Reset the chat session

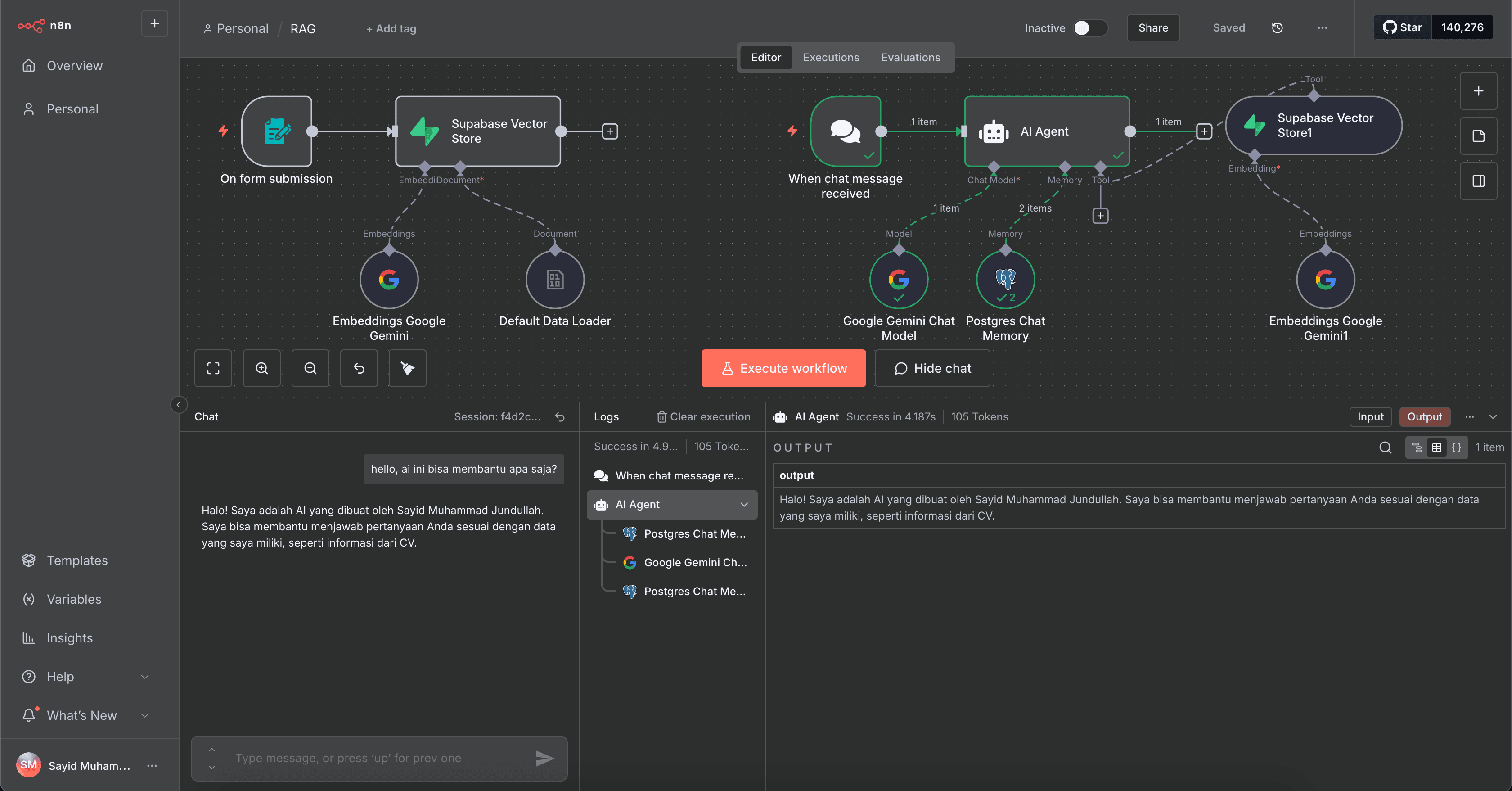[559, 417]
